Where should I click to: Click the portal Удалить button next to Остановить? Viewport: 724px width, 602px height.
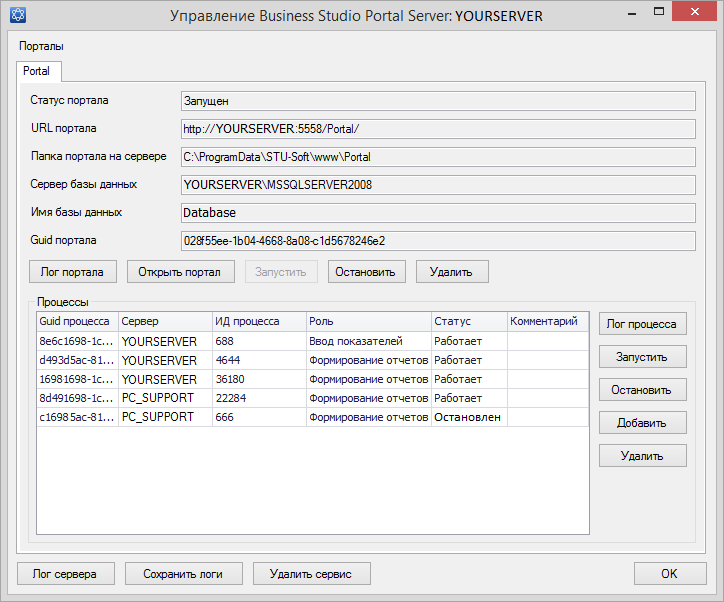452,272
